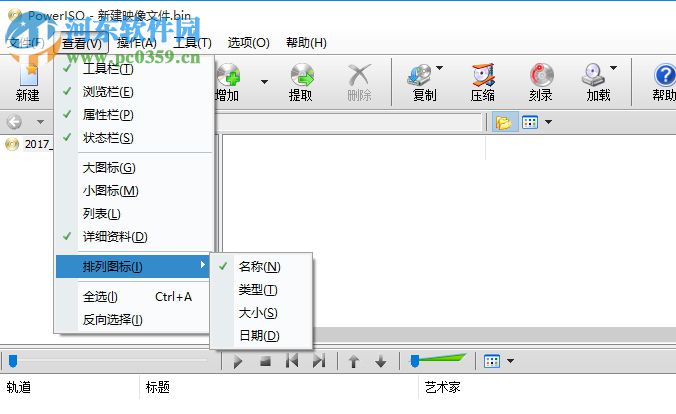Select the 2017_ disc item in tree
The width and height of the screenshot is (676, 414).
29,144
